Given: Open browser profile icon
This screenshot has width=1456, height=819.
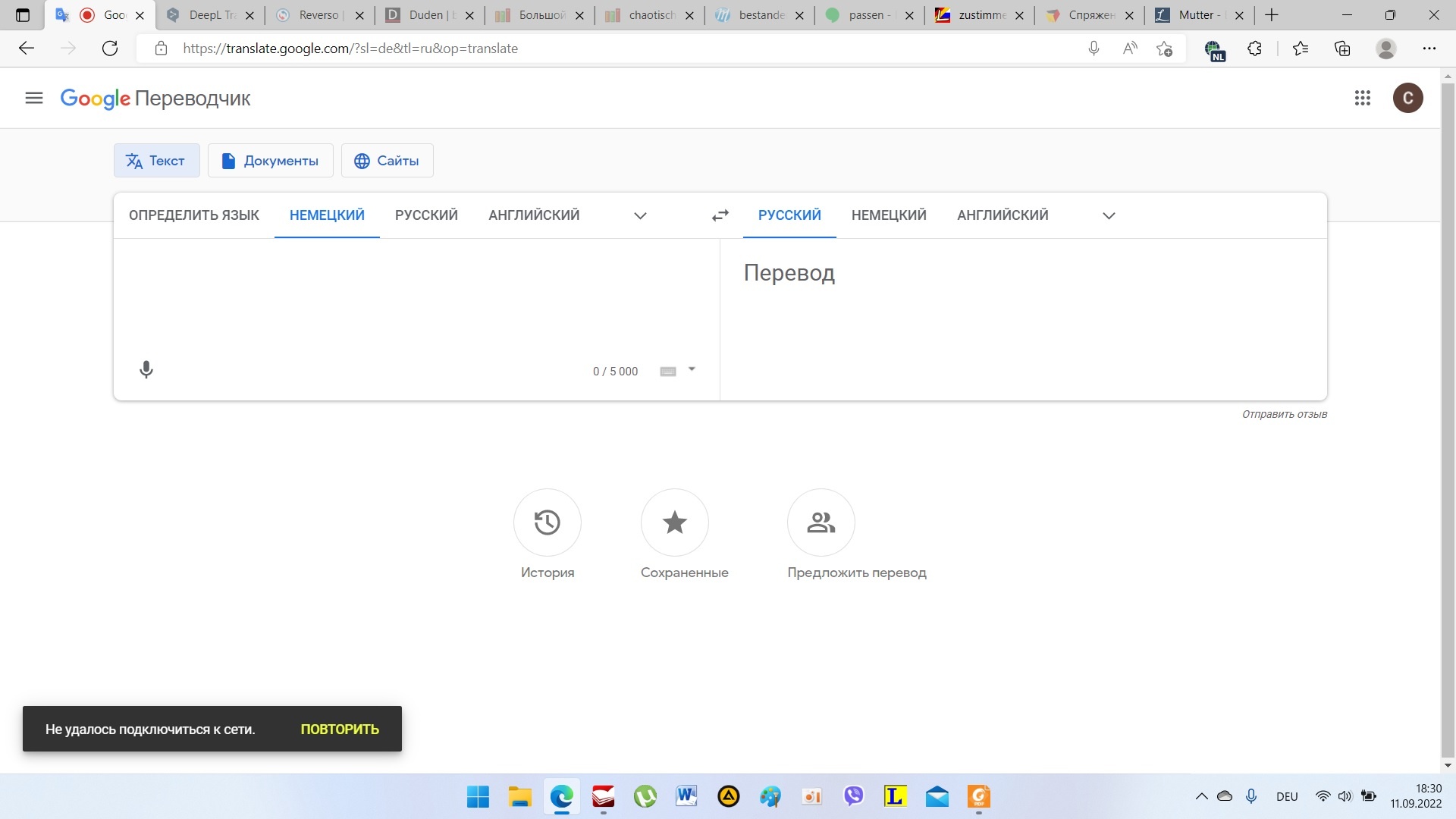Looking at the screenshot, I should 1386,49.
